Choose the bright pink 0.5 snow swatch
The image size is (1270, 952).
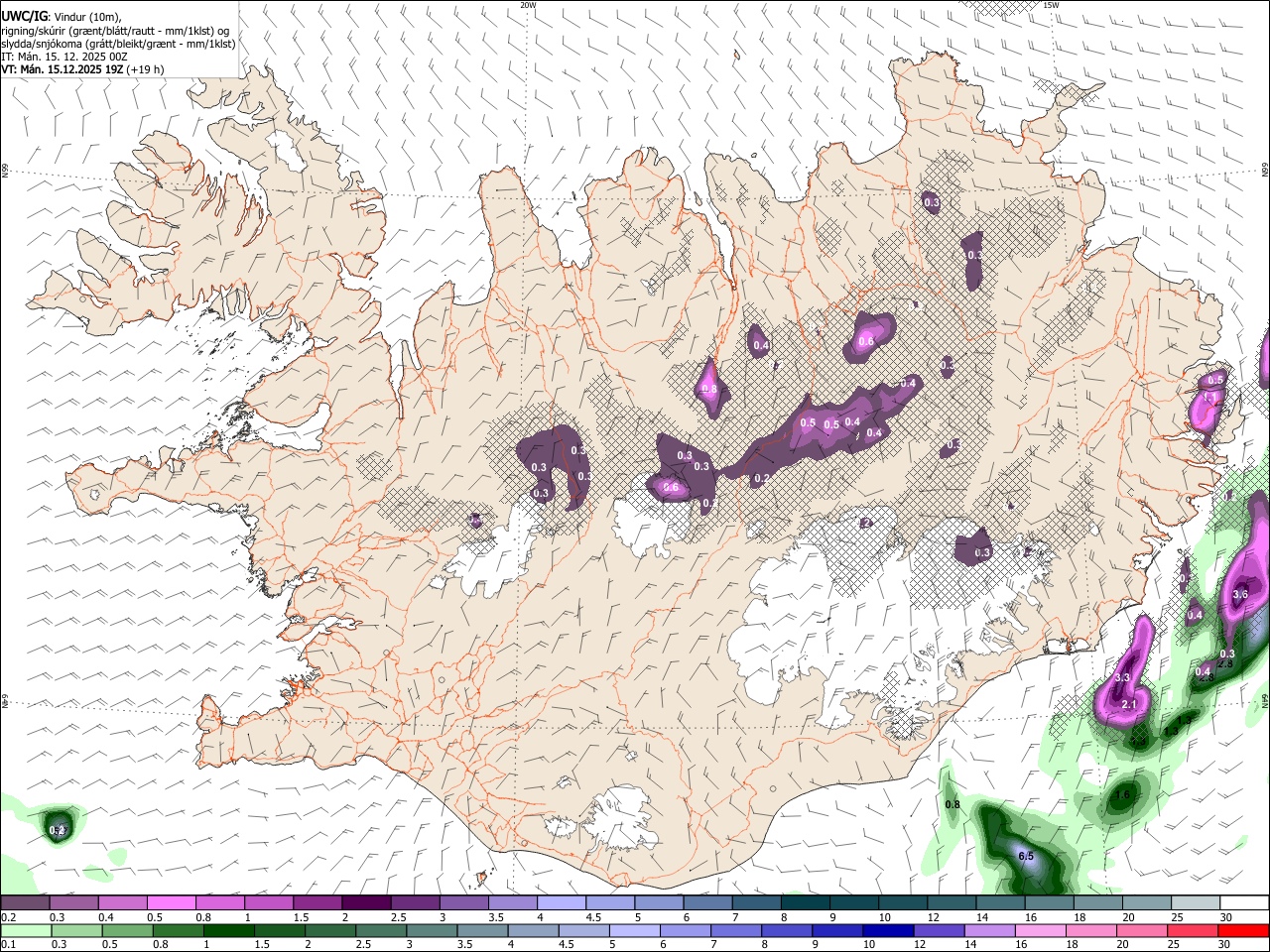click(x=171, y=903)
